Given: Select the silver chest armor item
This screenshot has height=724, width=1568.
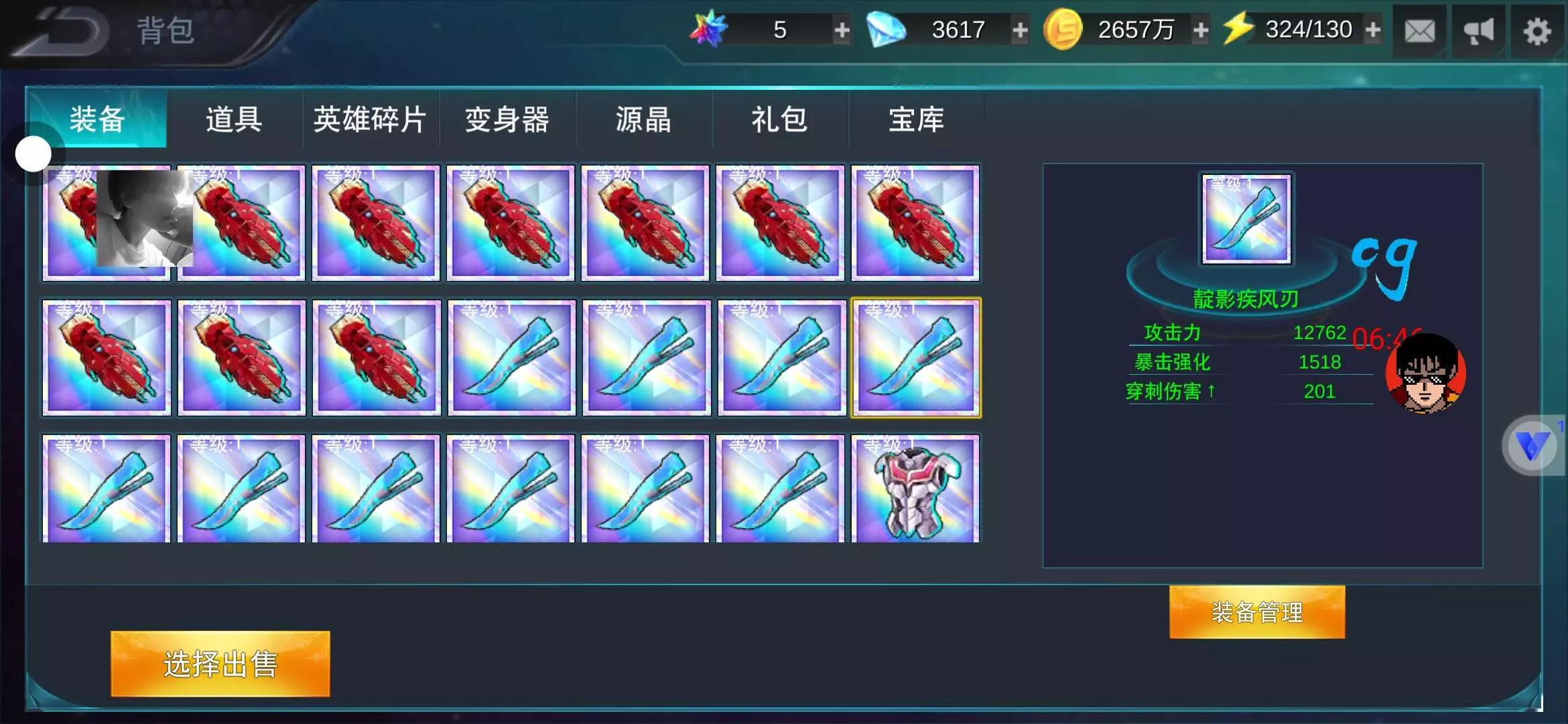Looking at the screenshot, I should tap(915, 488).
